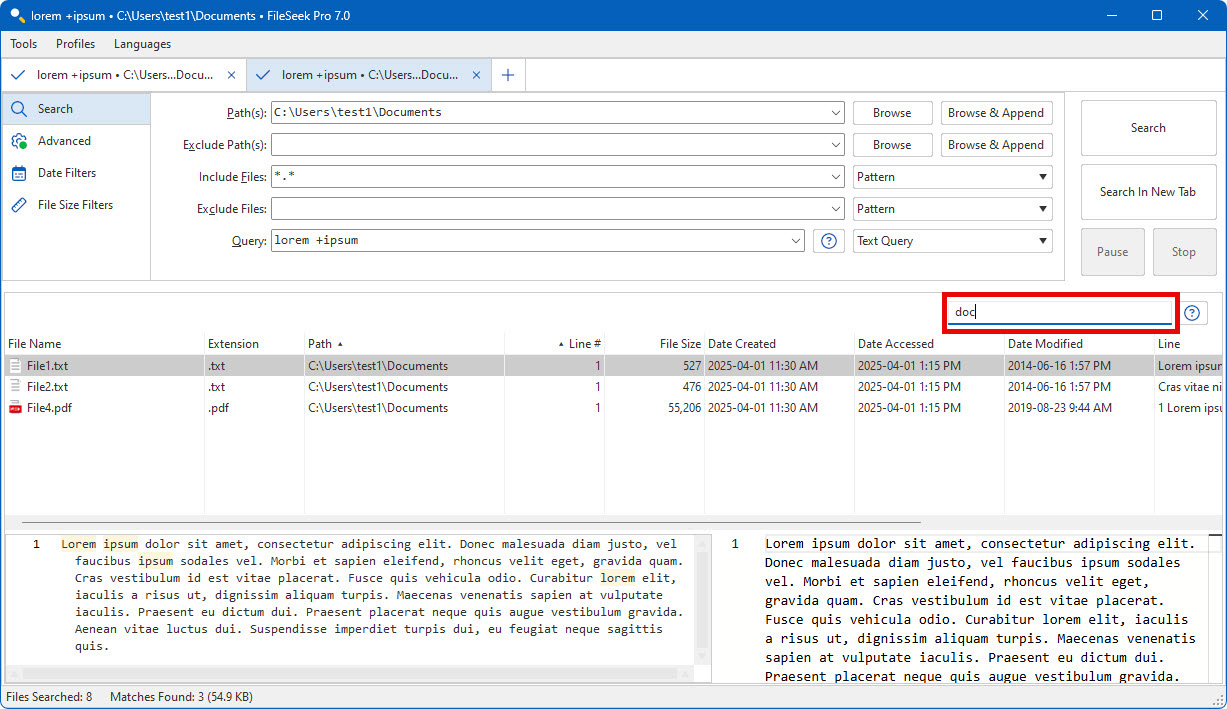1227x709 pixels.
Task: Open the Search section in sidebar
Action: tap(76, 109)
